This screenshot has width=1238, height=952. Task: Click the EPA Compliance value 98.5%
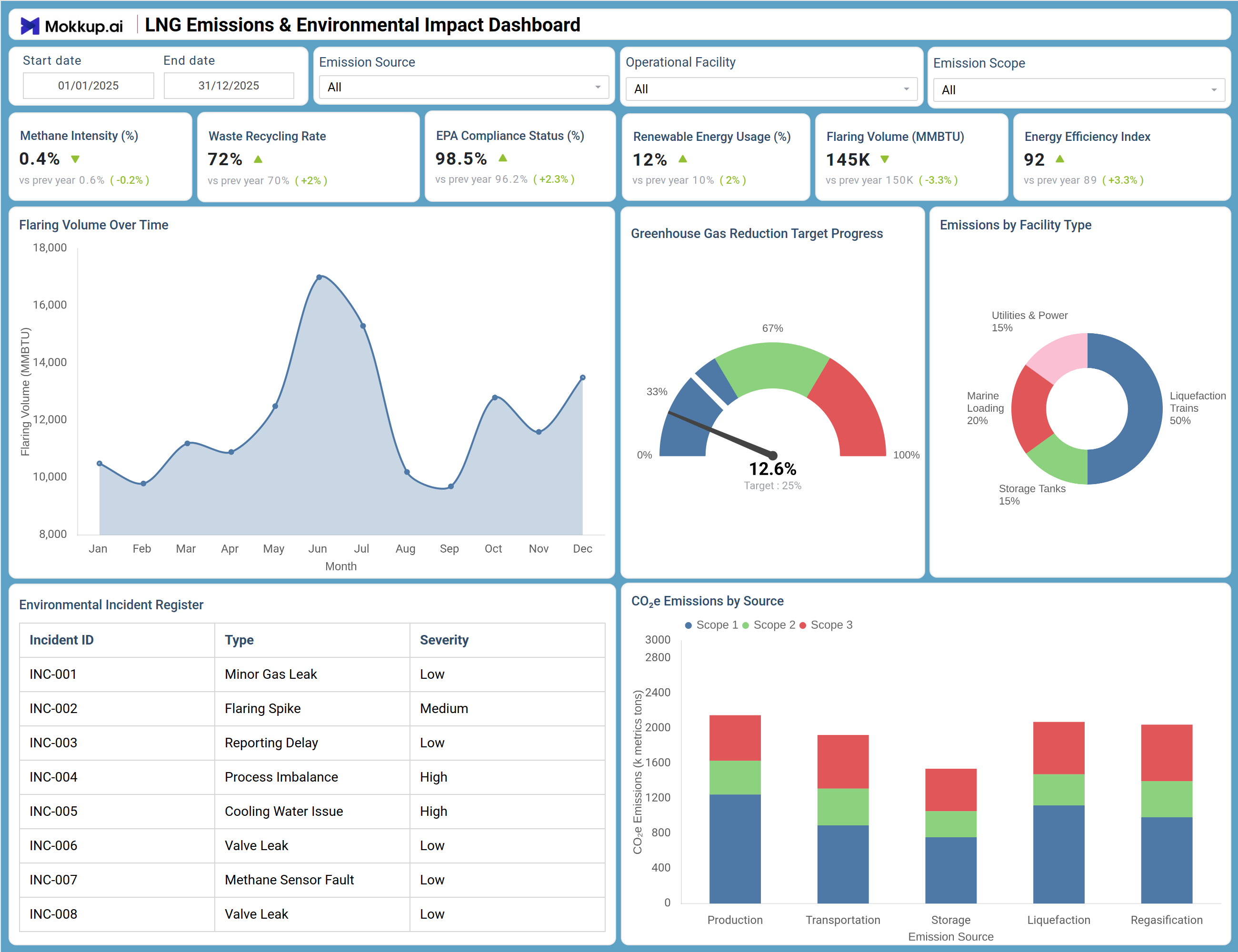(x=461, y=159)
